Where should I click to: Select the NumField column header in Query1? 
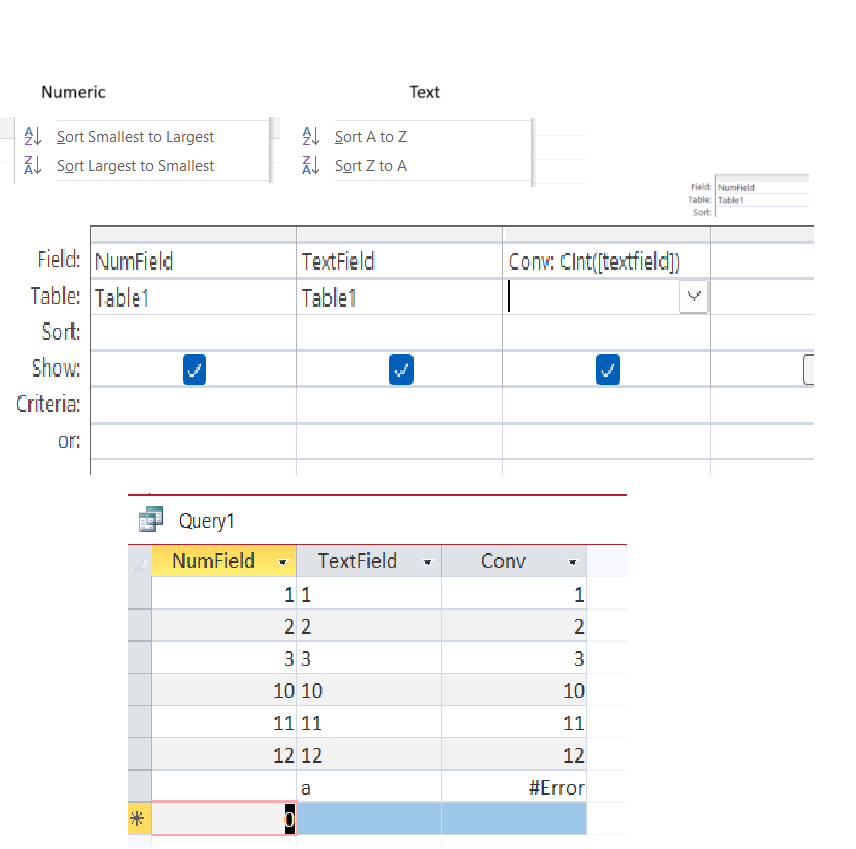[x=210, y=561]
